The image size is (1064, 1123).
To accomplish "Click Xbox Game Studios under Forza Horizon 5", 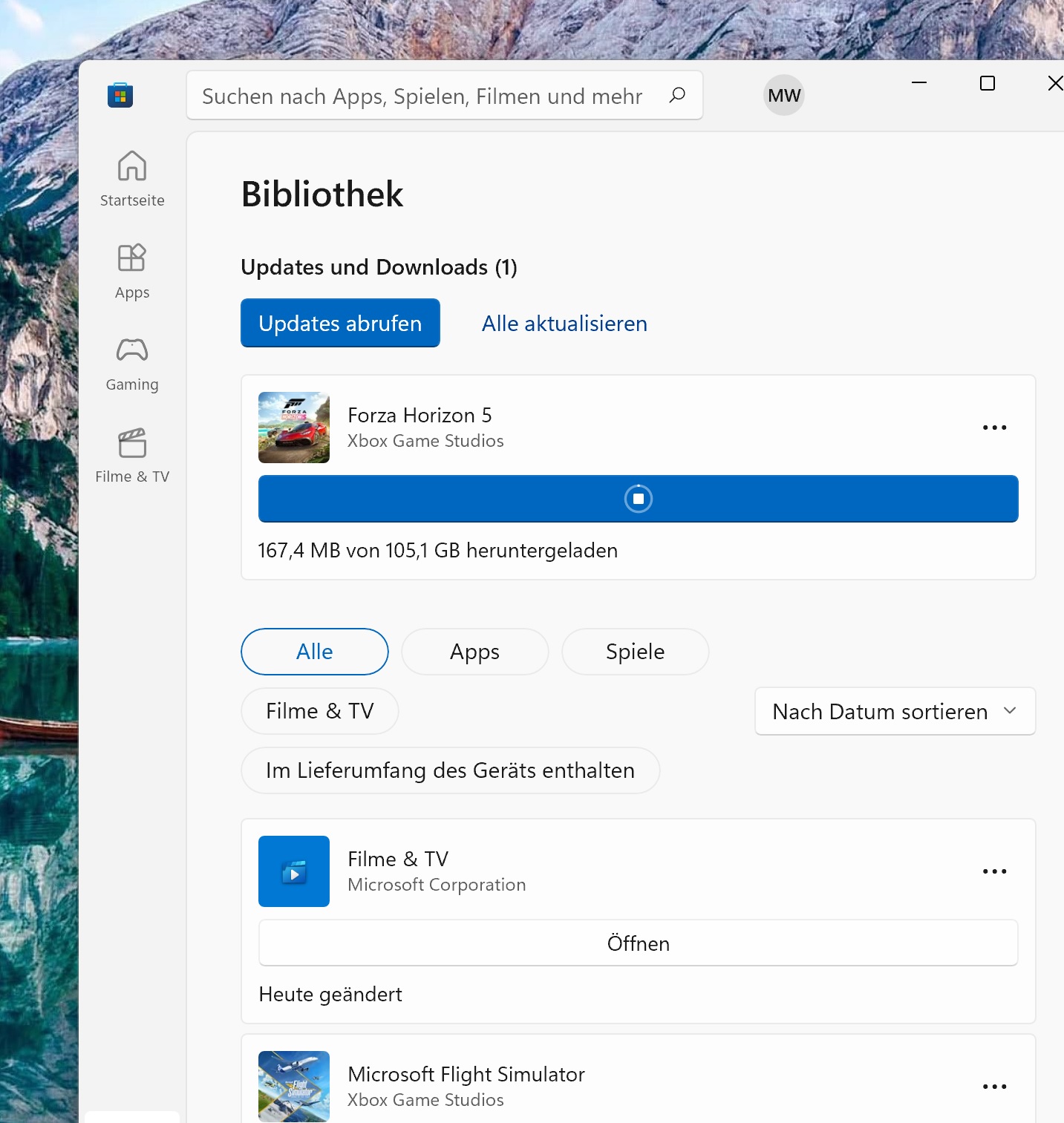I will click(x=425, y=441).
